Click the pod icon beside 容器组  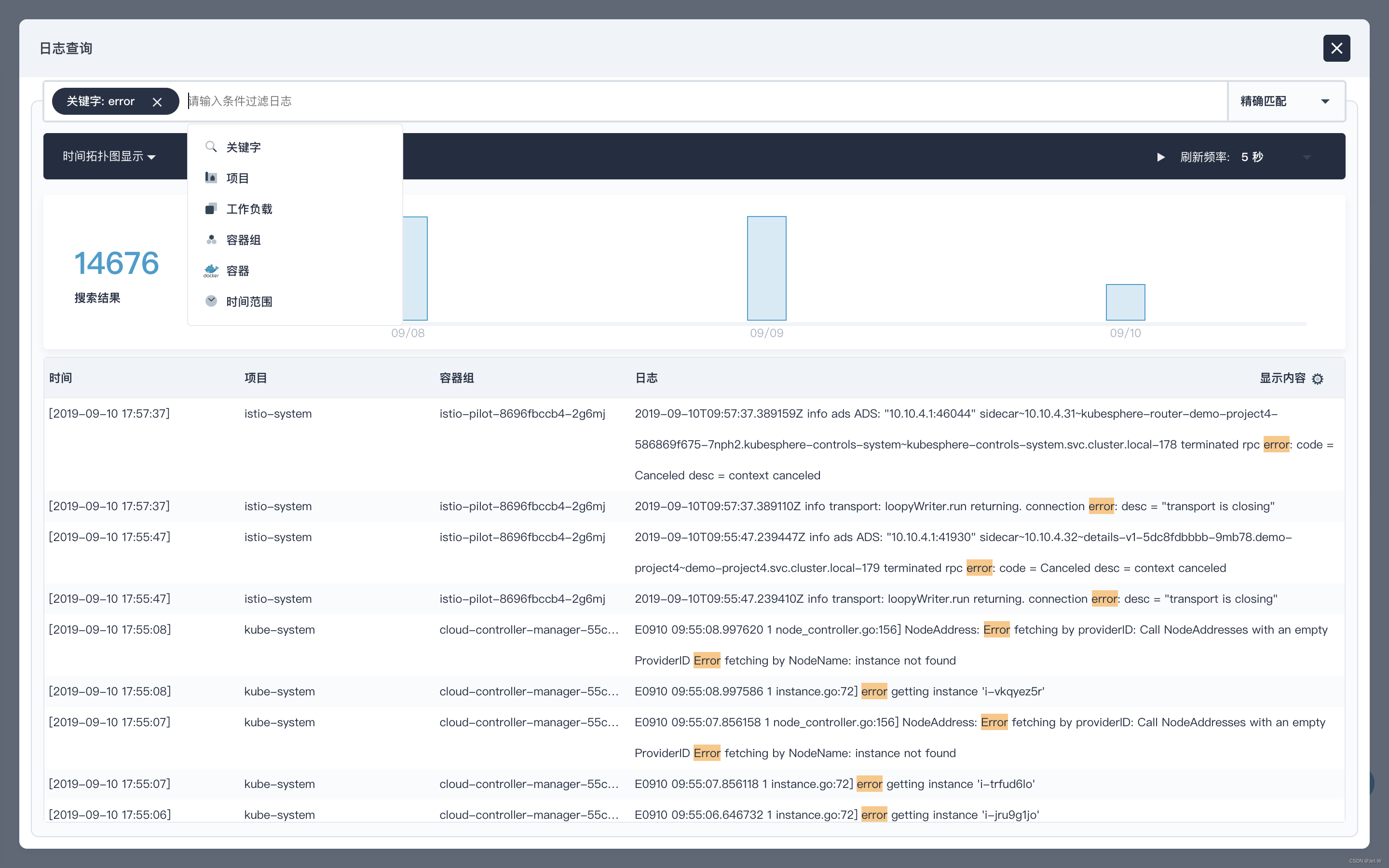pyautogui.click(x=211, y=240)
